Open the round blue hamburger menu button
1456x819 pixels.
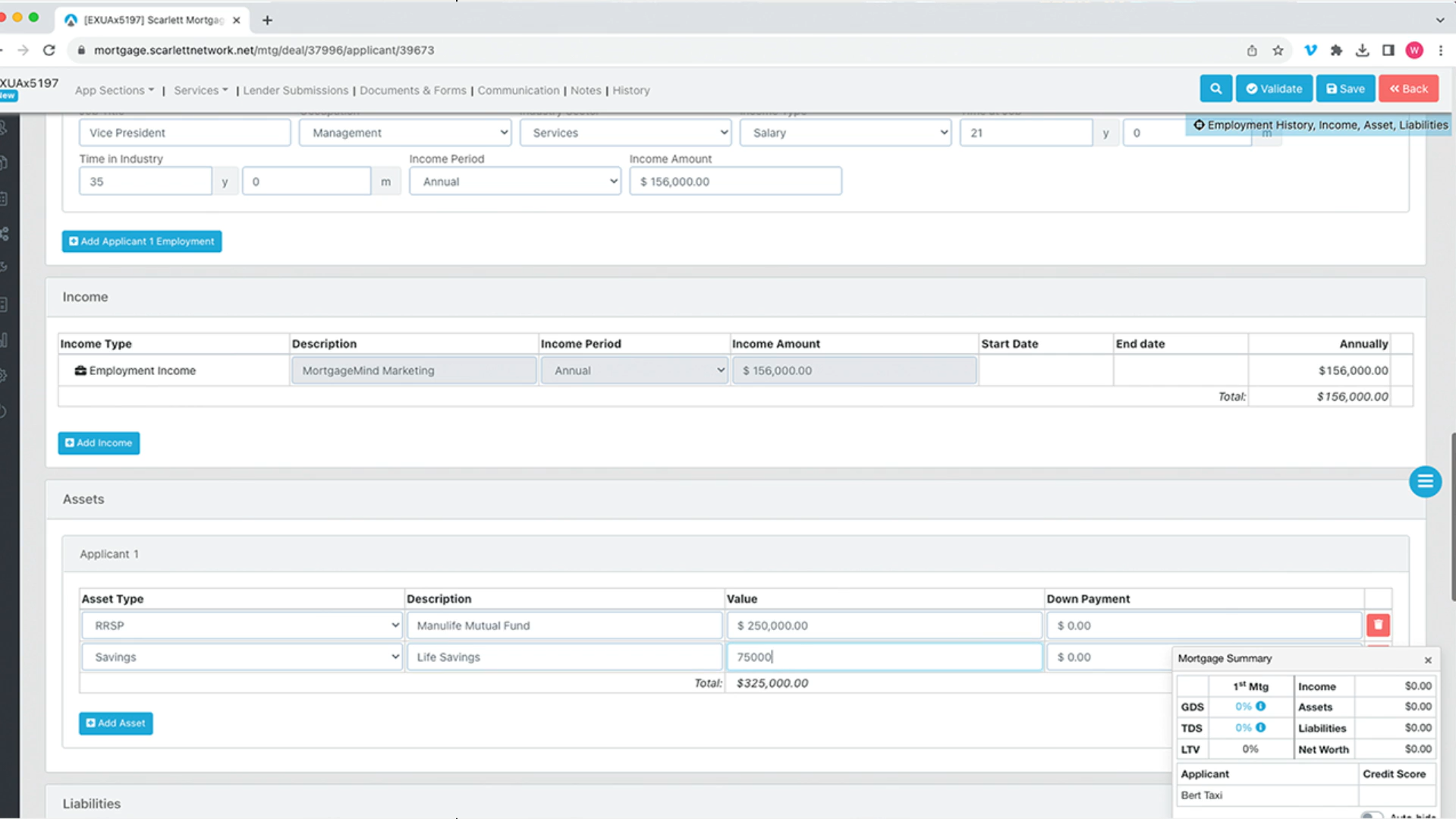point(1425,482)
